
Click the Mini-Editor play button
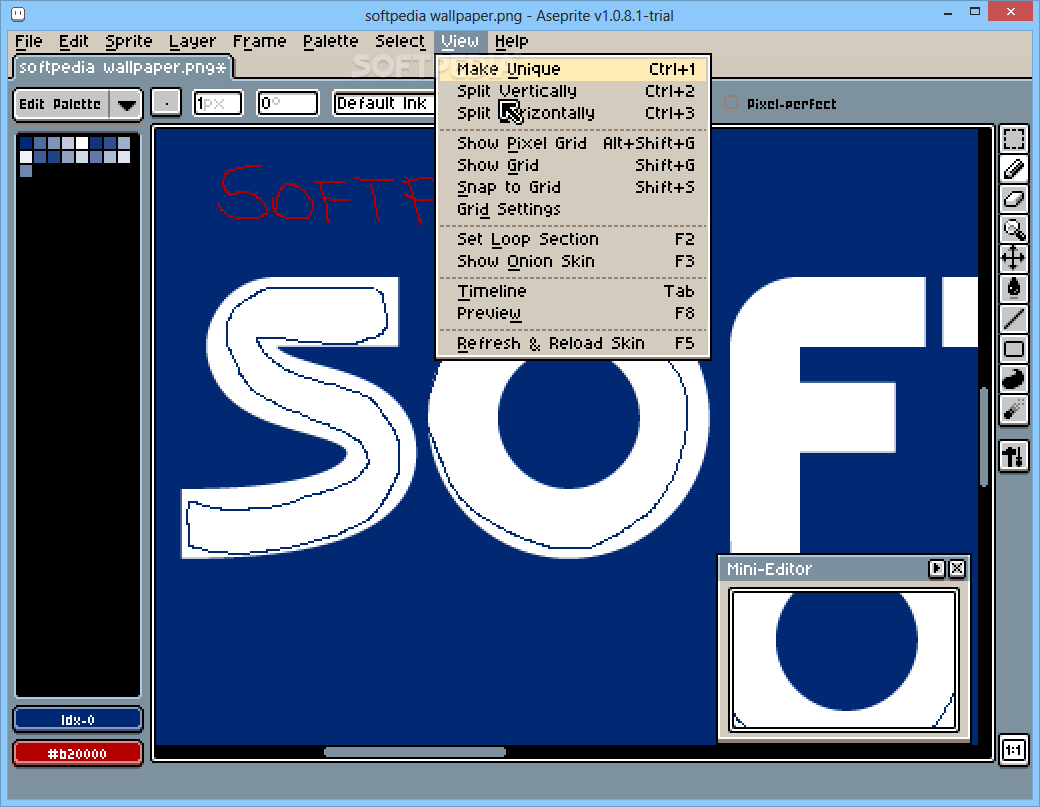point(937,568)
